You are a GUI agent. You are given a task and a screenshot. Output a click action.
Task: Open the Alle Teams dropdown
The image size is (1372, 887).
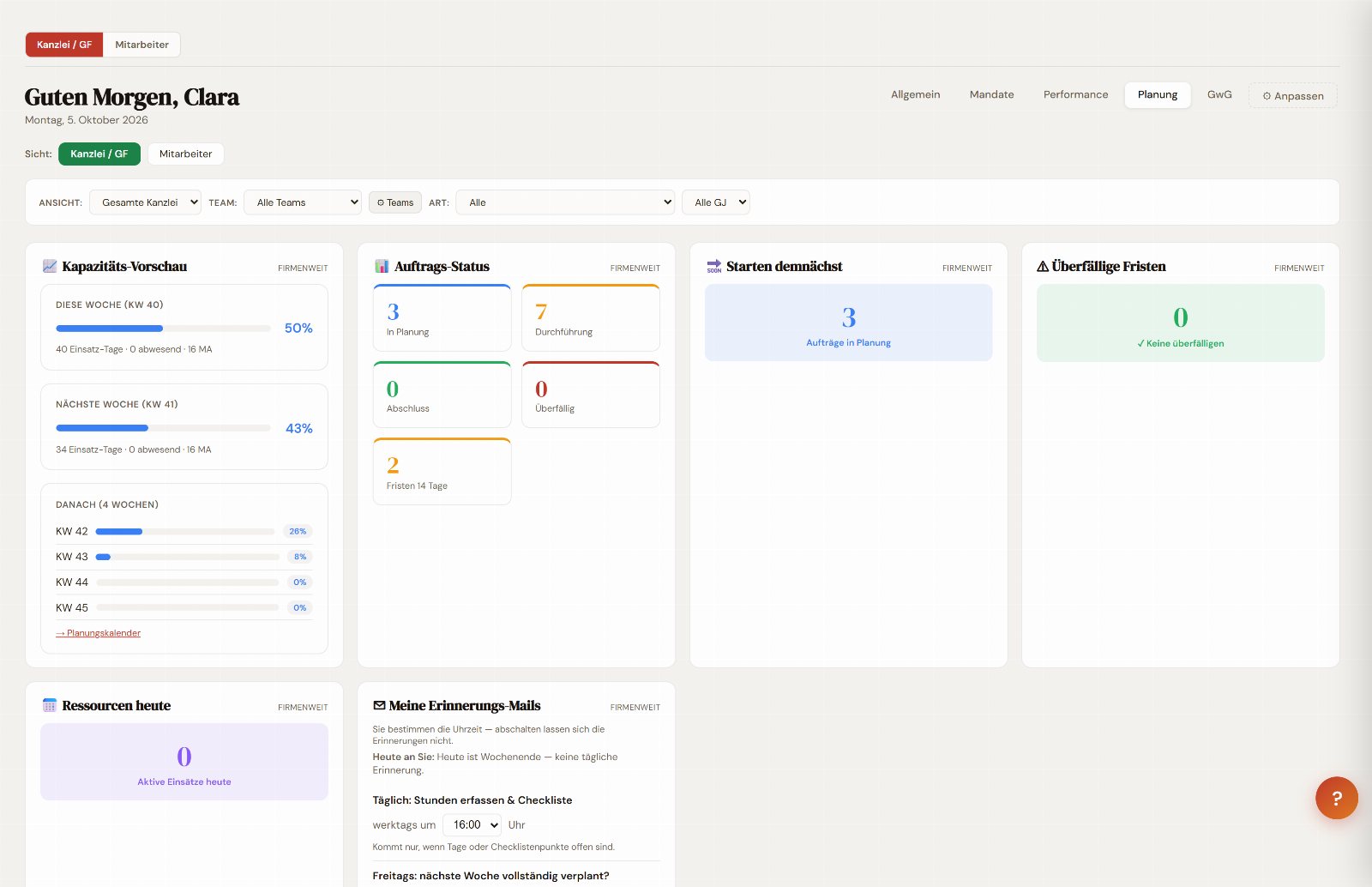coord(303,202)
